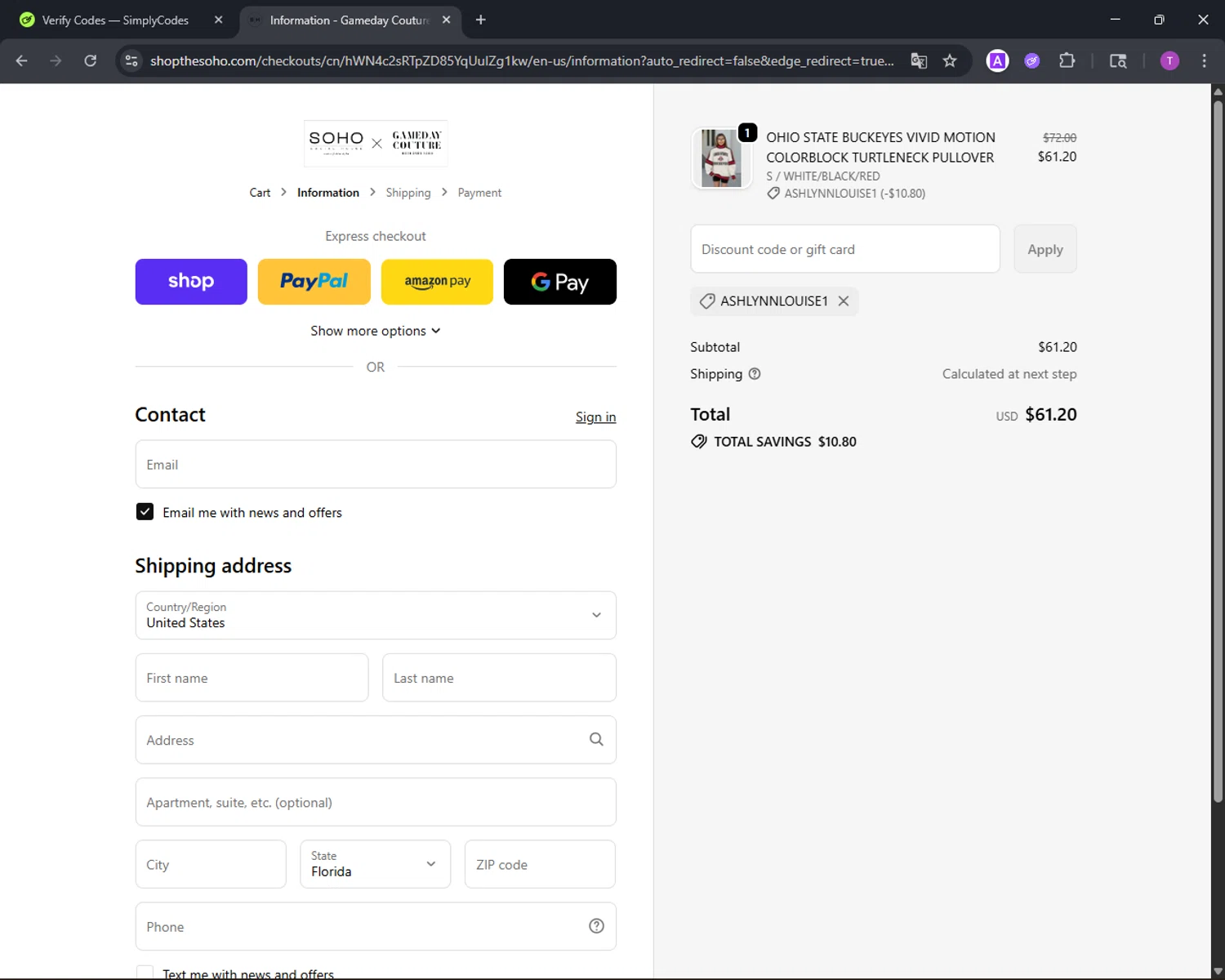Click the SOHO x Gameday Couture logo
Screen dimensions: 1225x980
(x=376, y=143)
